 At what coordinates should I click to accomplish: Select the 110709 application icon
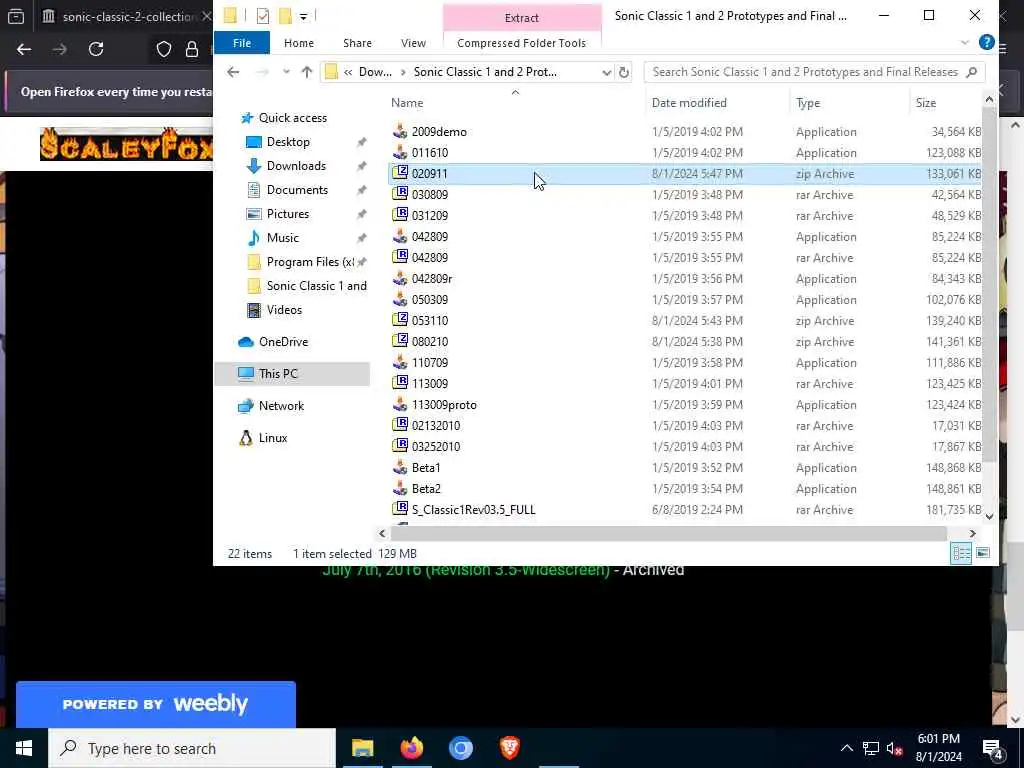point(400,362)
